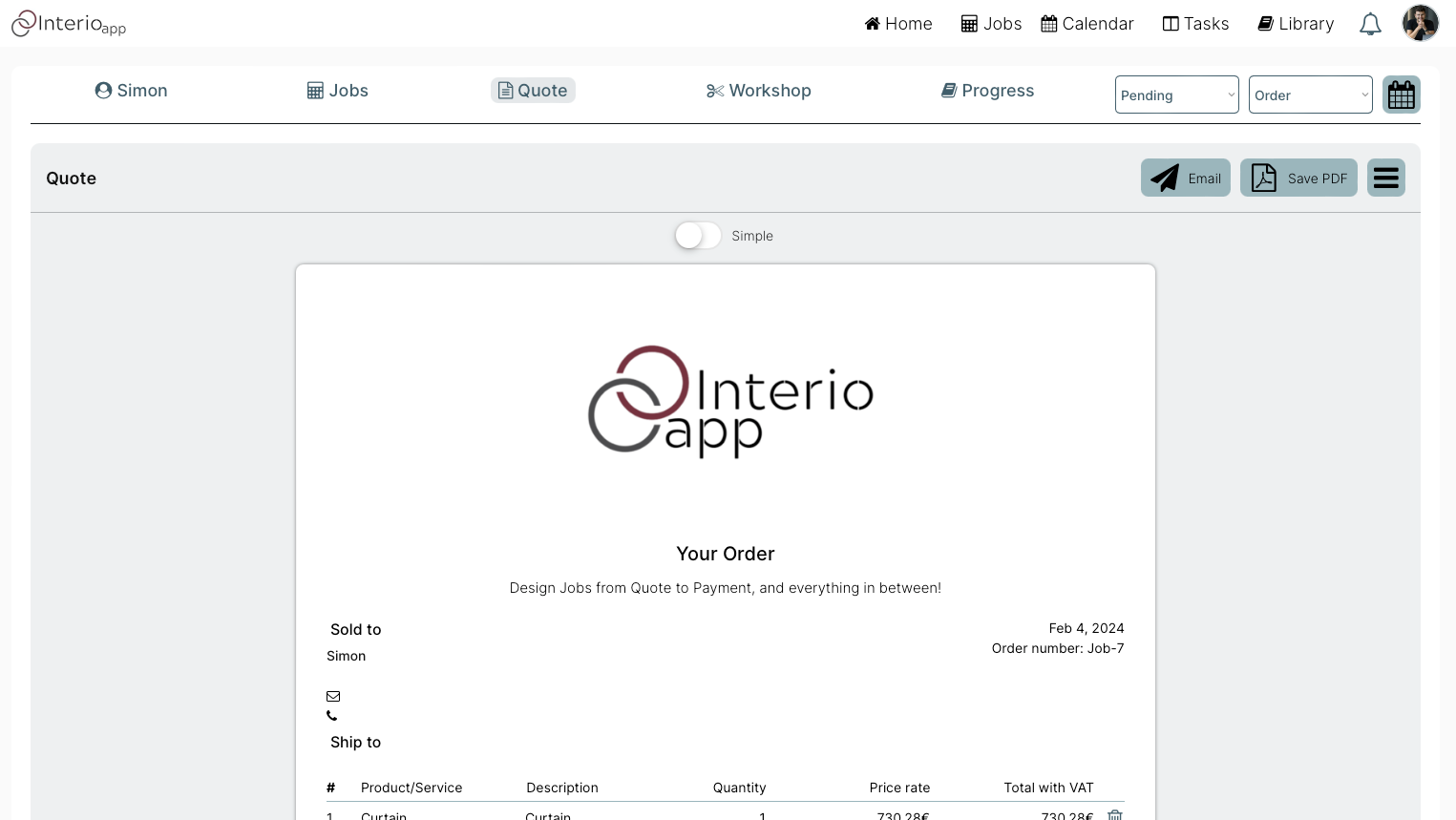Save the quote as PDF
Image resolution: width=1456 pixels, height=820 pixels.
coord(1298,178)
